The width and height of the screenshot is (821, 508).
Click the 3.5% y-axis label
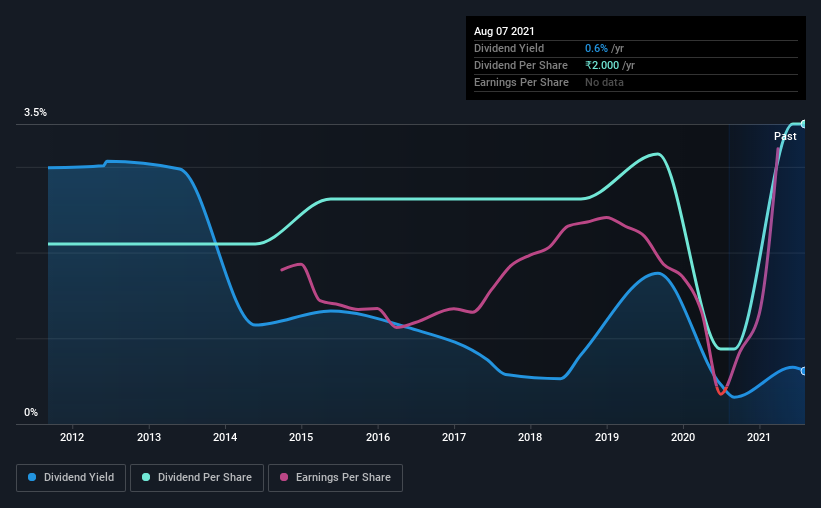[x=35, y=112]
